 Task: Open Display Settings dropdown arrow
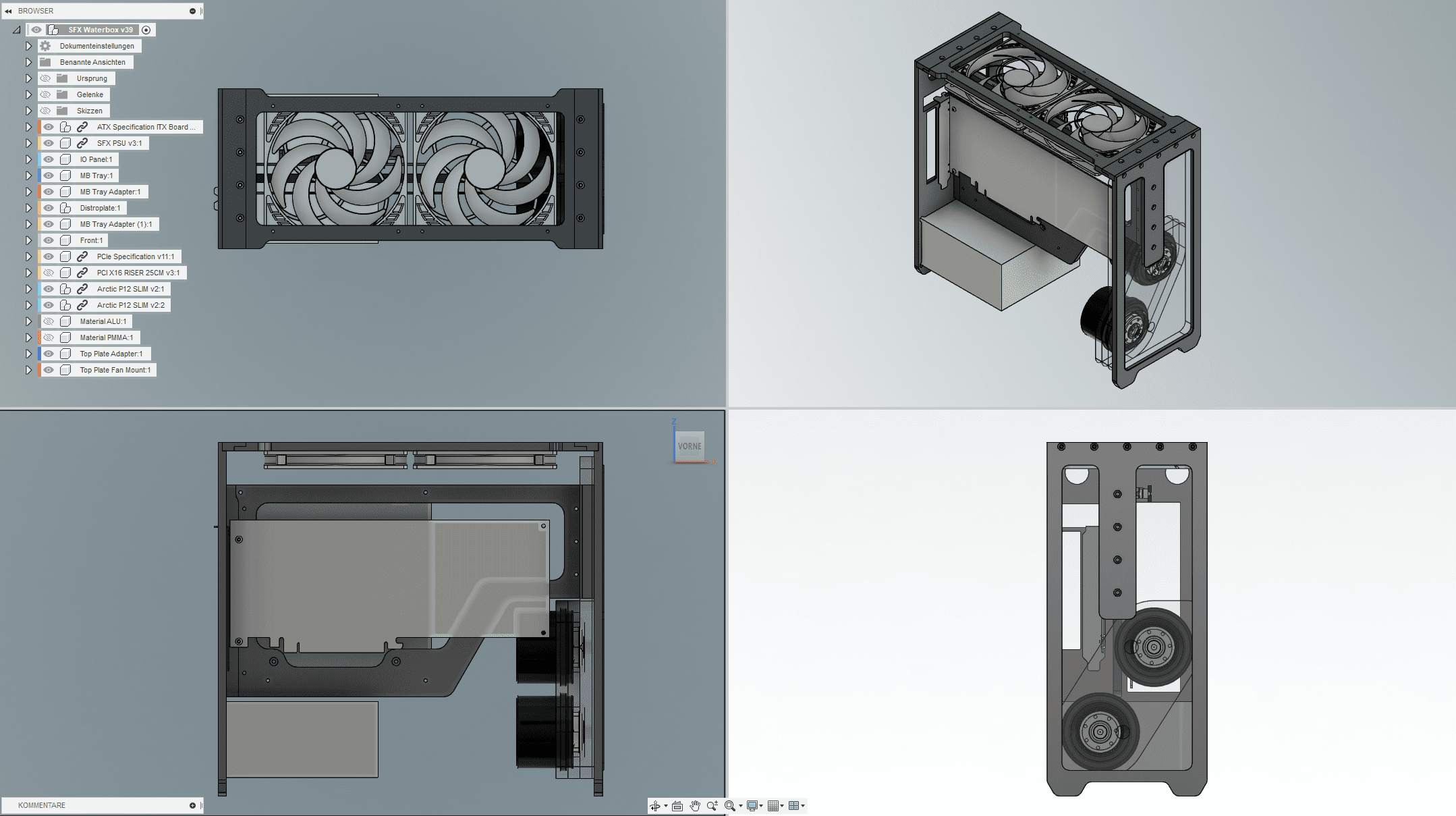(761, 806)
